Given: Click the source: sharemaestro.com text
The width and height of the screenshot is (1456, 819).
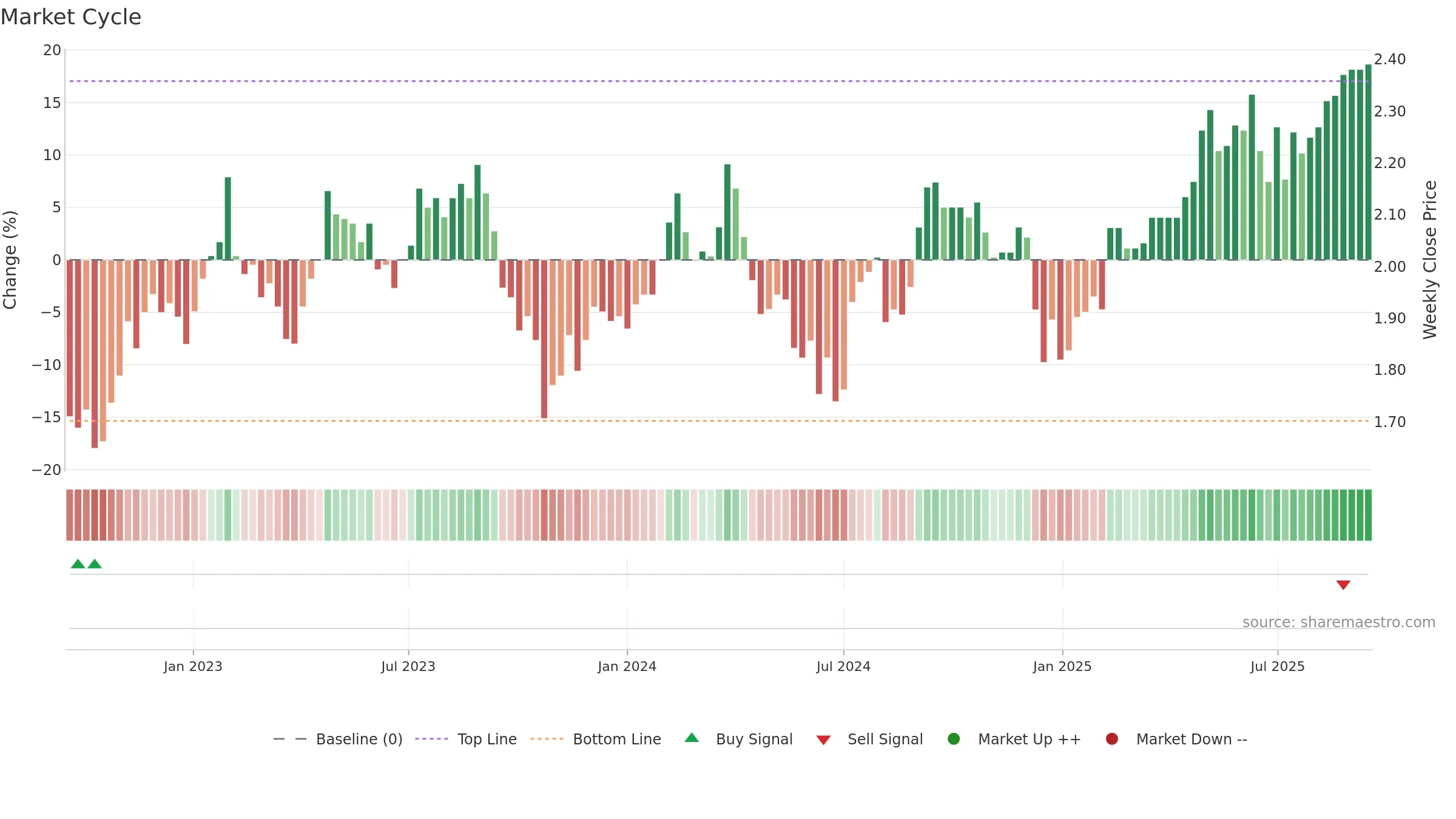Looking at the screenshot, I should click(1339, 622).
